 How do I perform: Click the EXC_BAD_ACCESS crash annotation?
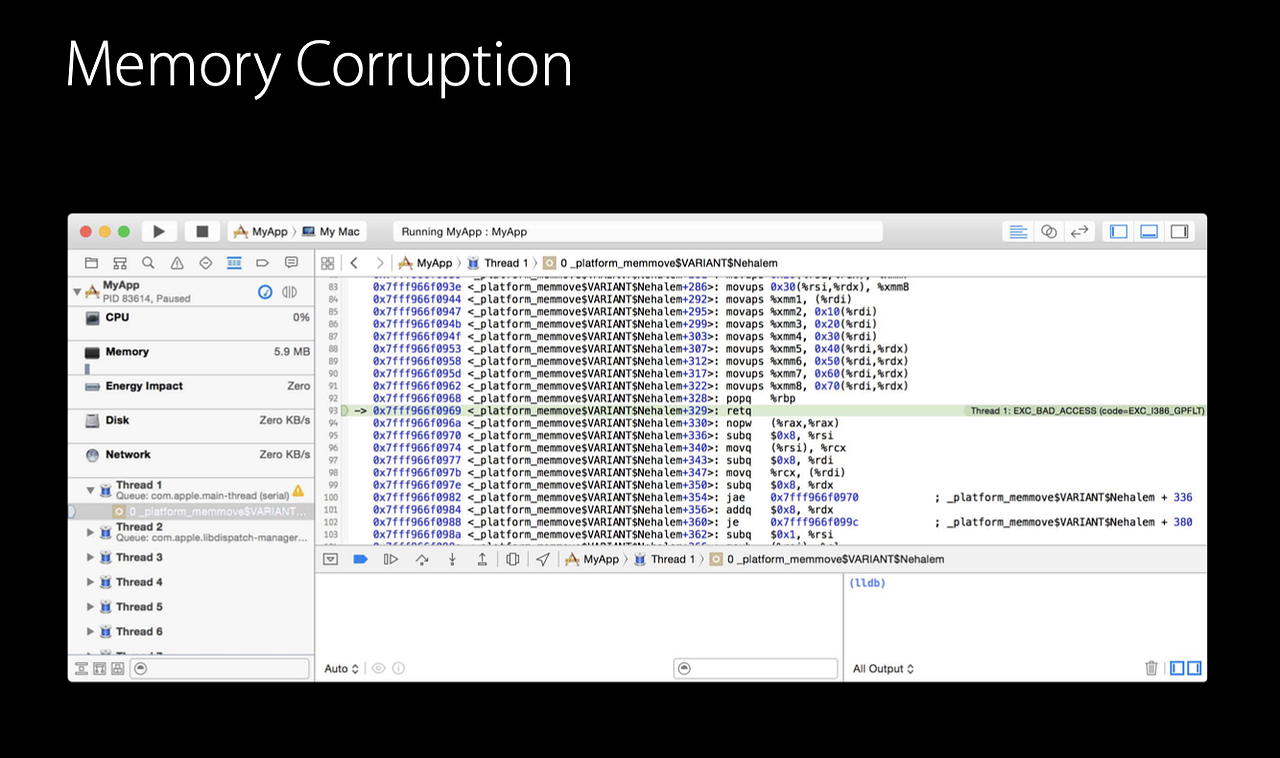[x=1085, y=410]
